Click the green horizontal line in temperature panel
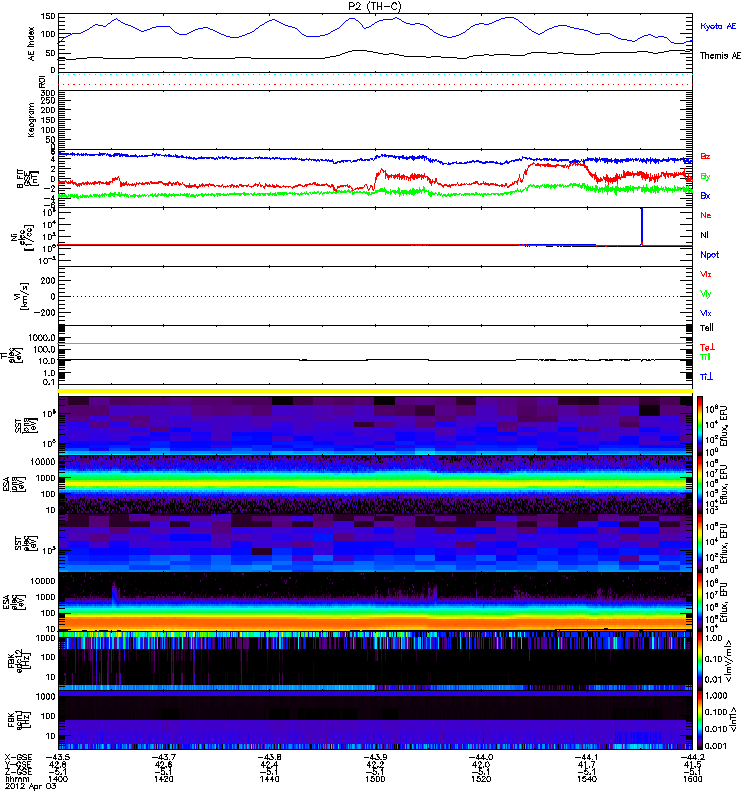750x800 pixels. 375,343
